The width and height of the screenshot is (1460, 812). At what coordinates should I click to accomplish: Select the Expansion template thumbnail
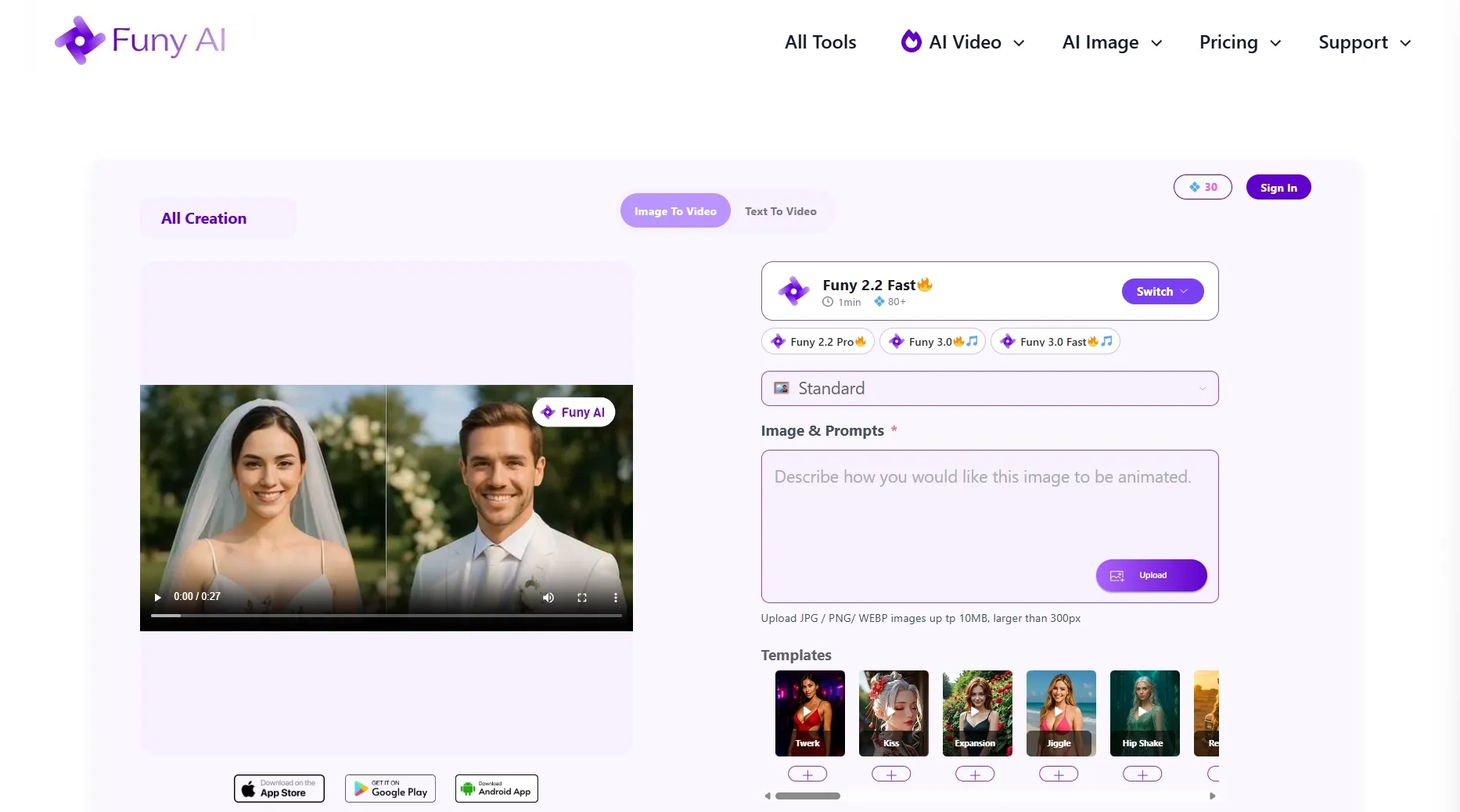(x=977, y=713)
